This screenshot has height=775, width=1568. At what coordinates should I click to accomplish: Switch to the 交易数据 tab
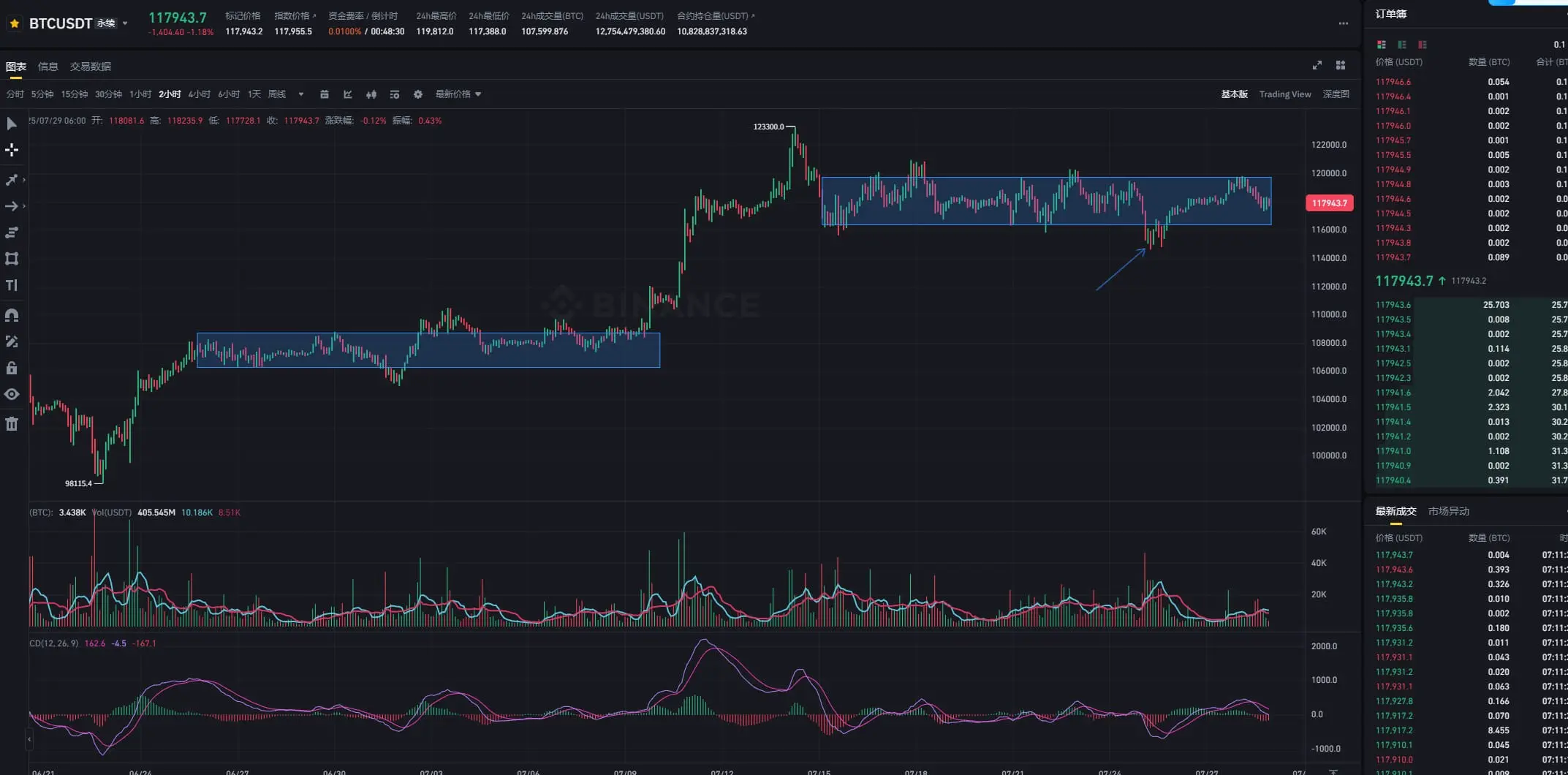click(x=91, y=67)
